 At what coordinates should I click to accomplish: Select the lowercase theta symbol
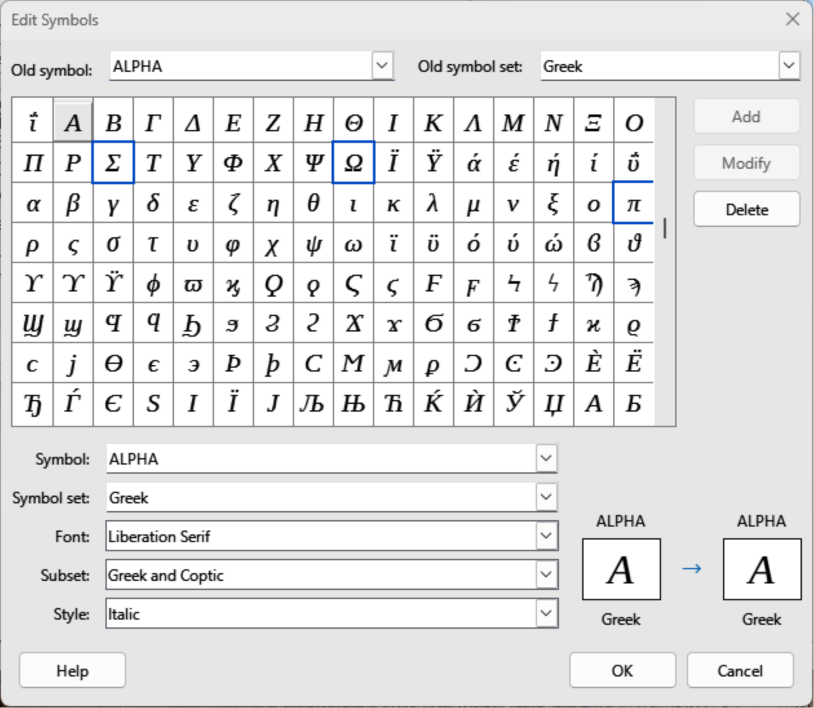click(x=313, y=203)
